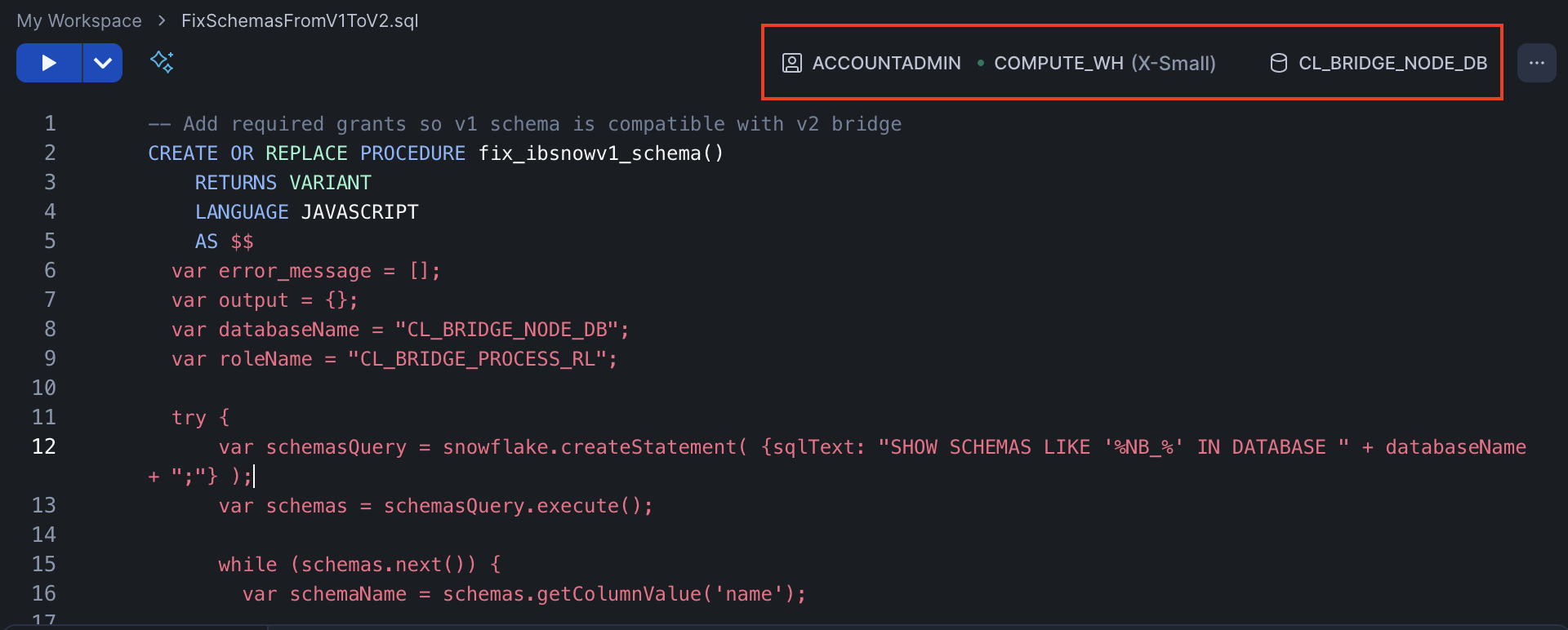The image size is (1568, 630).
Task: Click the sparkle AI assistant icon
Action: tap(162, 62)
